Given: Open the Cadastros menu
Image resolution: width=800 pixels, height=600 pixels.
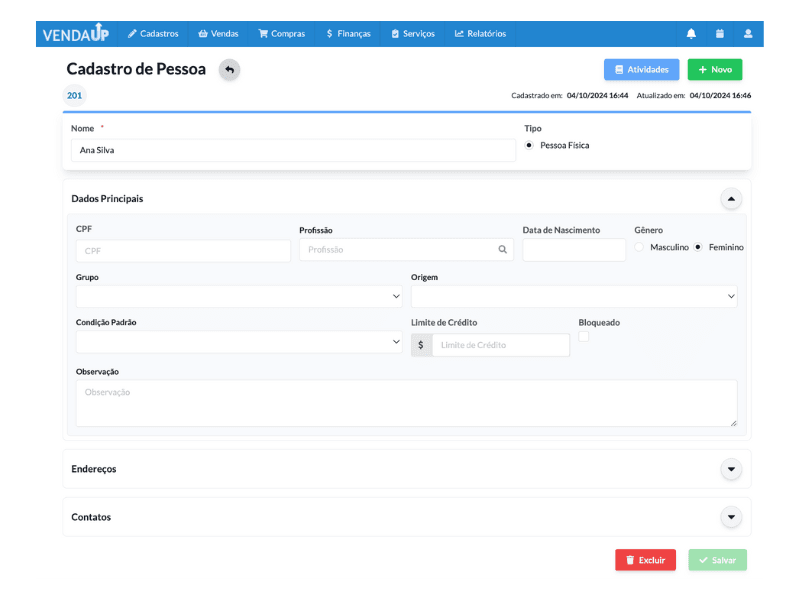Looking at the screenshot, I should point(153,34).
